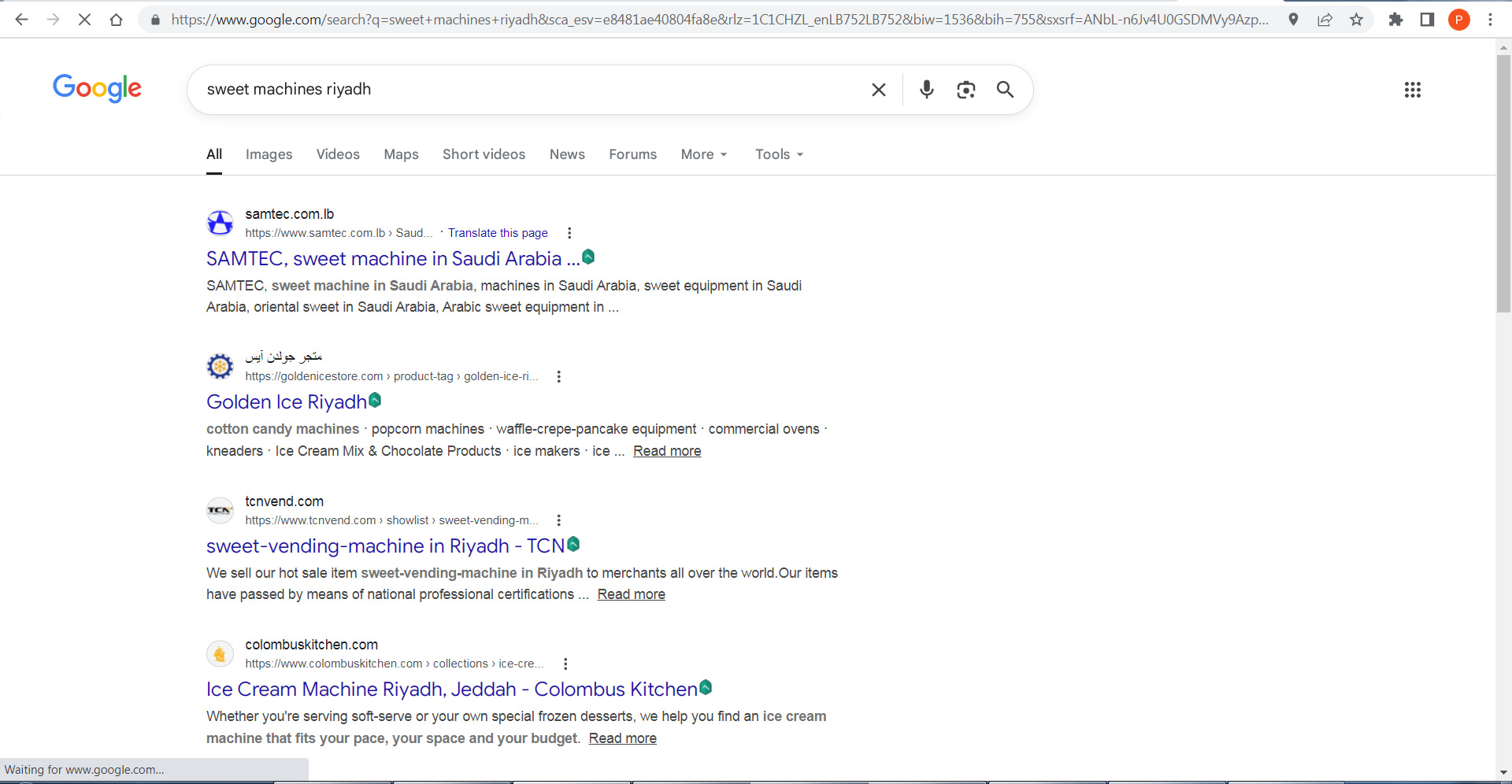Image resolution: width=1512 pixels, height=784 pixels.
Task: Click the tcnvend.com site name text
Action: click(x=284, y=501)
